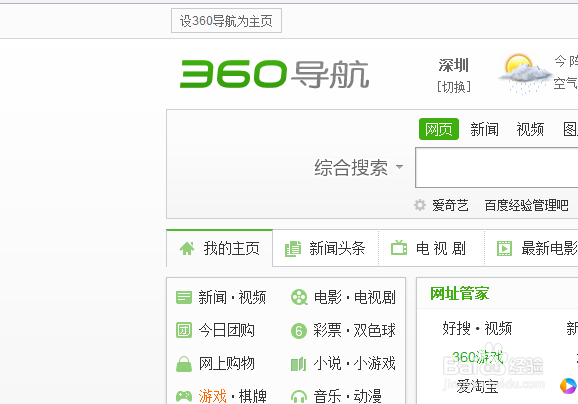578x404 pixels.
Task: Click the gamepad icon beside 游戏·棋牌
Action: 184,397
